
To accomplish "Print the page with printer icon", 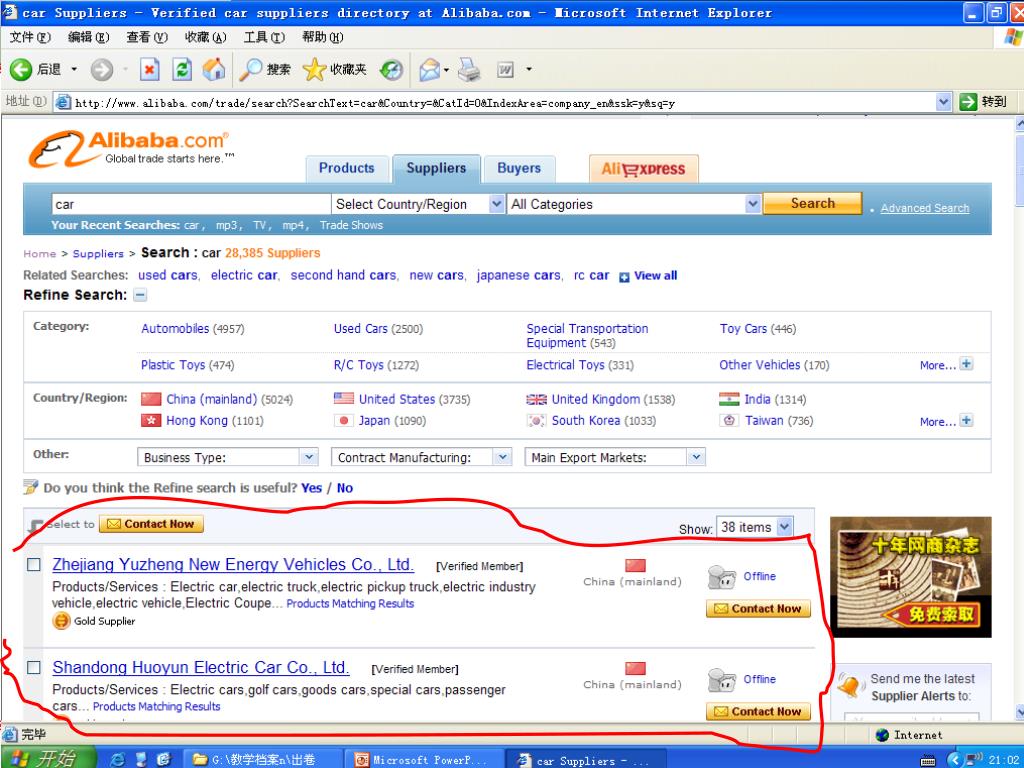I will (469, 69).
